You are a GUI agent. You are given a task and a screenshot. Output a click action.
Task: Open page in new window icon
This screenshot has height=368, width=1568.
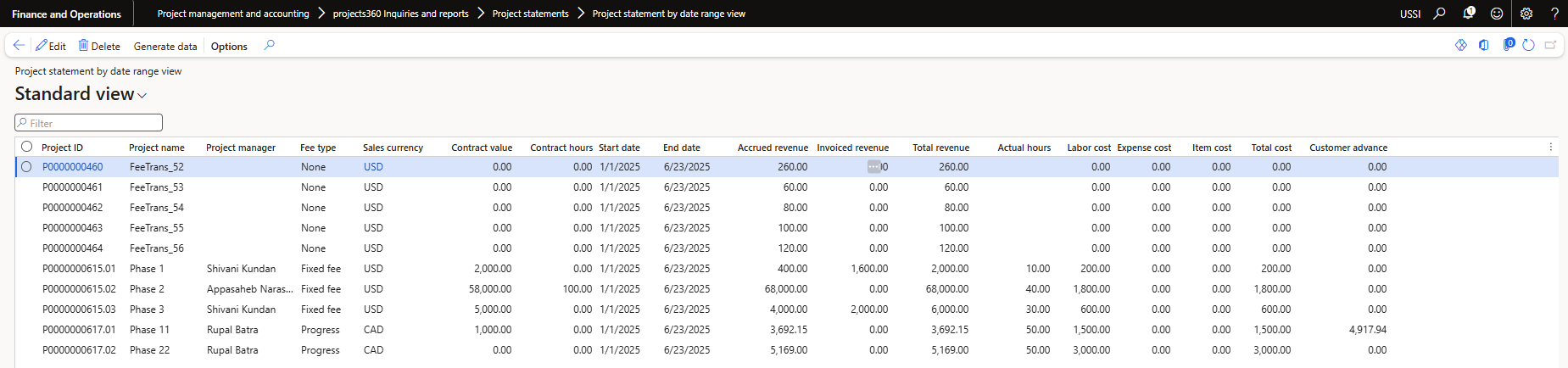[x=1550, y=46]
